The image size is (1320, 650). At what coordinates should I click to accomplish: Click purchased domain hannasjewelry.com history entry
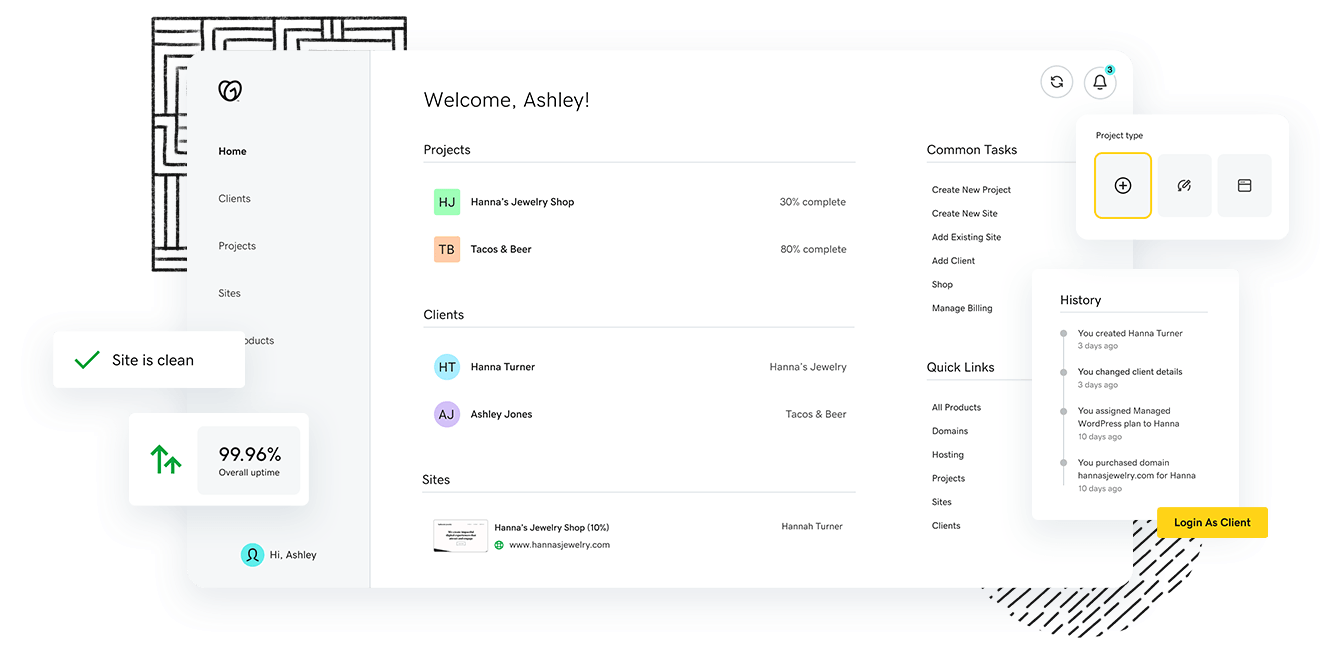[1137, 469]
